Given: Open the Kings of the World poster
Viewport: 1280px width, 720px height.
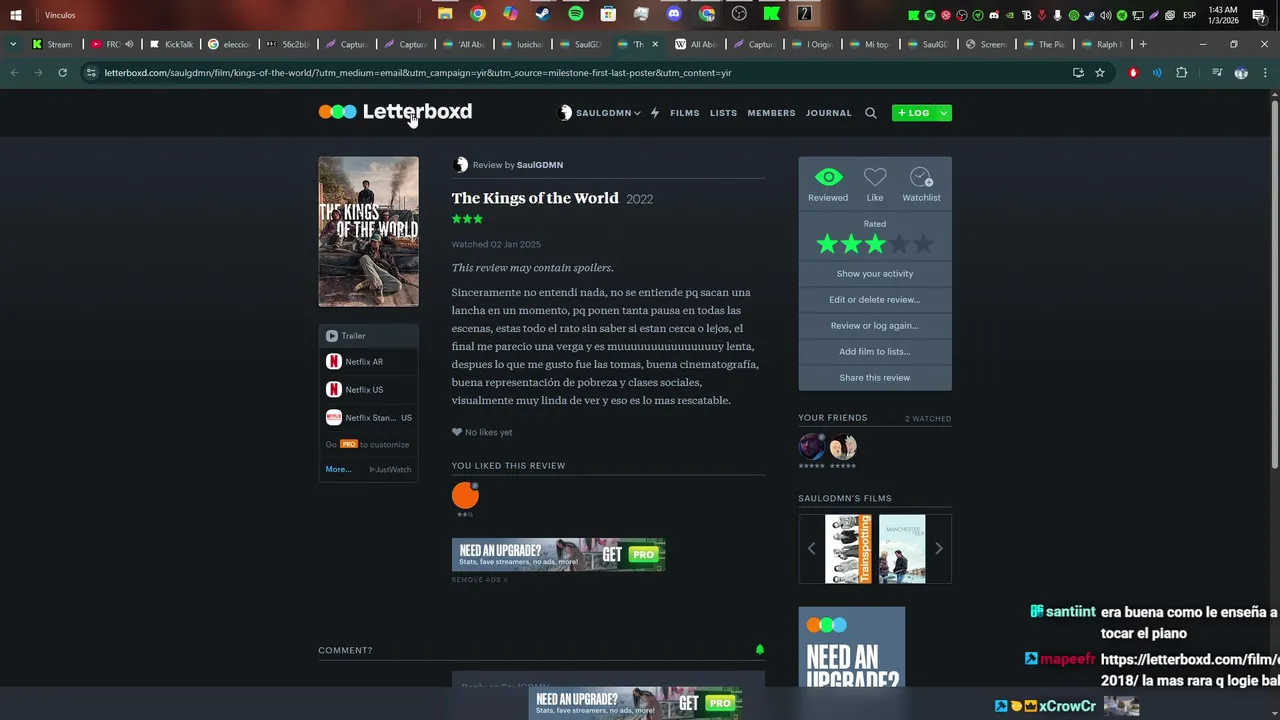Looking at the screenshot, I should 368,231.
